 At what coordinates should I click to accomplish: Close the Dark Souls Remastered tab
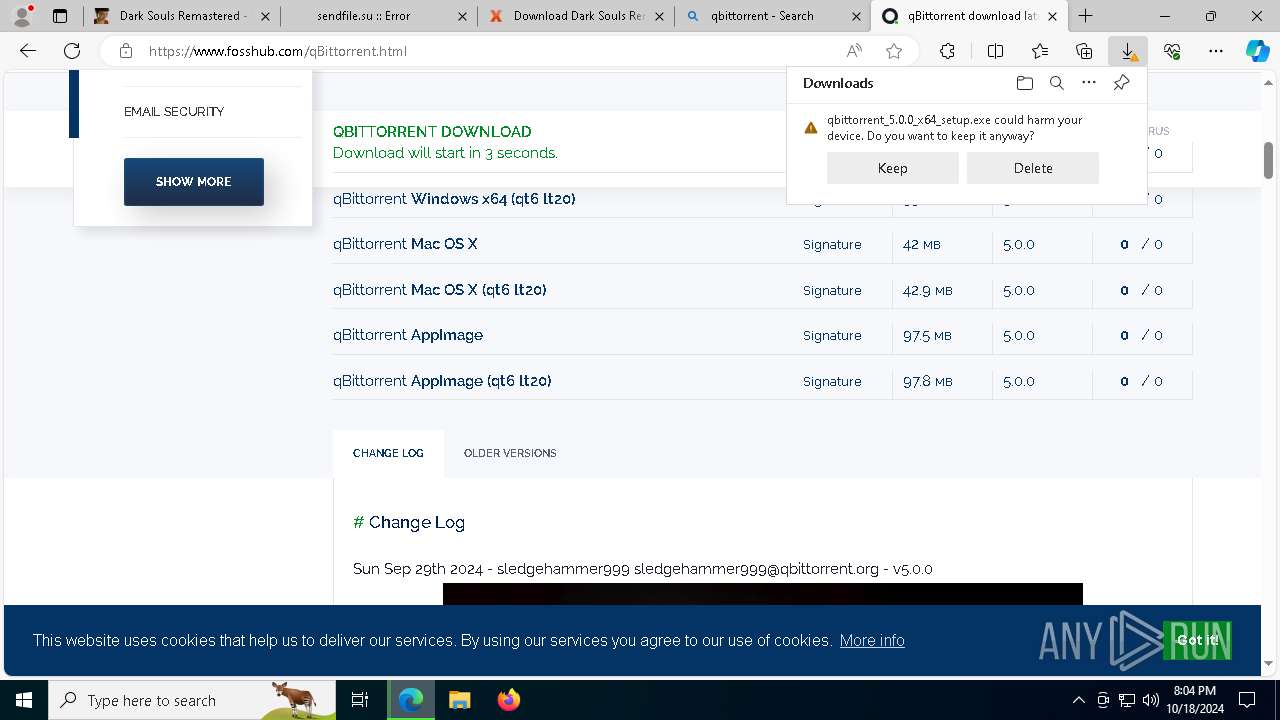(266, 16)
